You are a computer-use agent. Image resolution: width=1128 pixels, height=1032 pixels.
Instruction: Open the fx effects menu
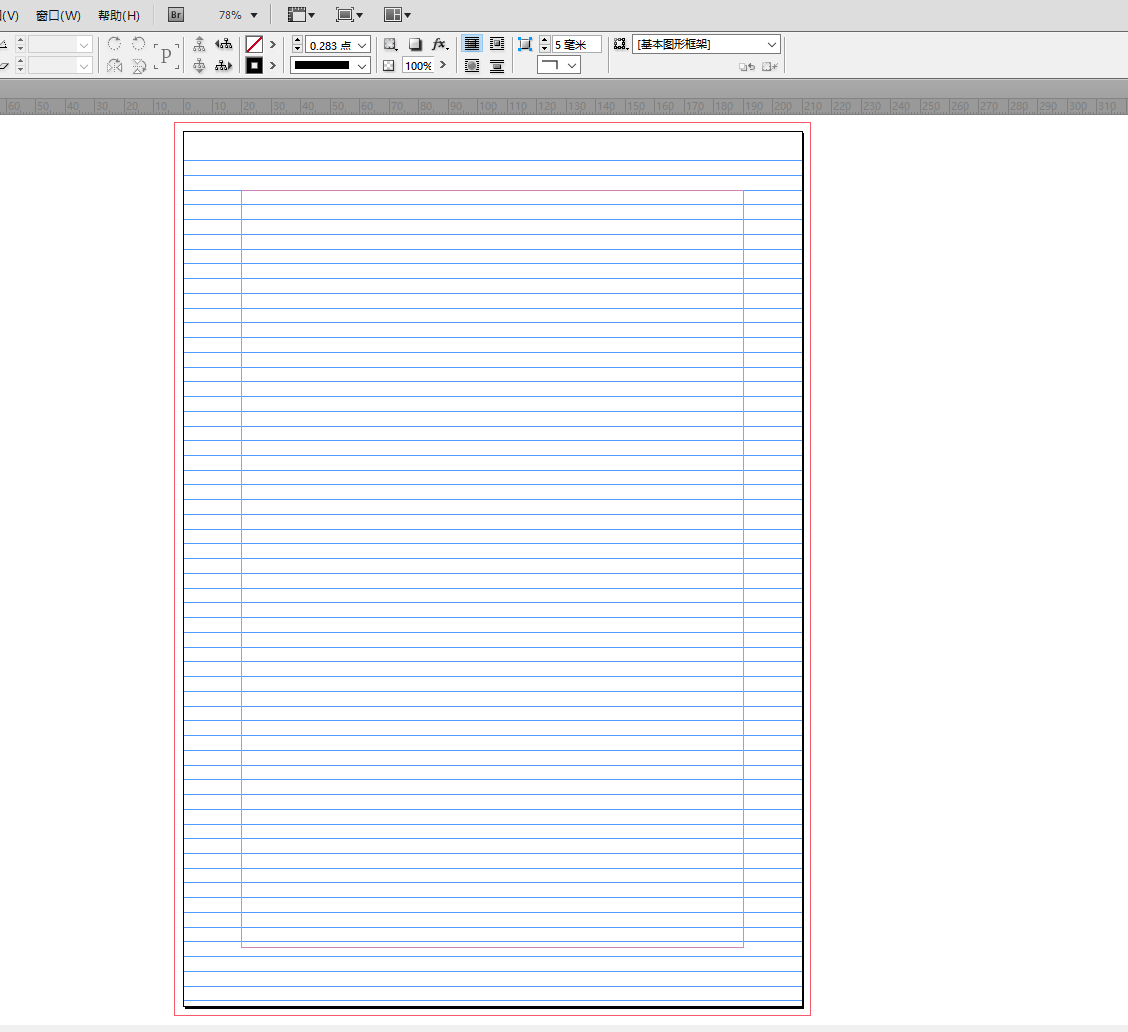439,45
